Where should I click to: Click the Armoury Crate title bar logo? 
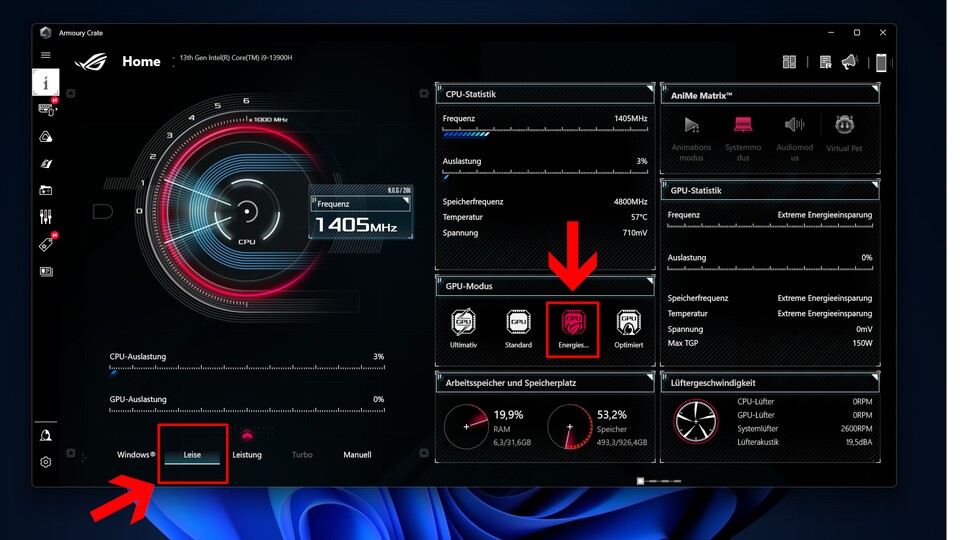click(45, 32)
